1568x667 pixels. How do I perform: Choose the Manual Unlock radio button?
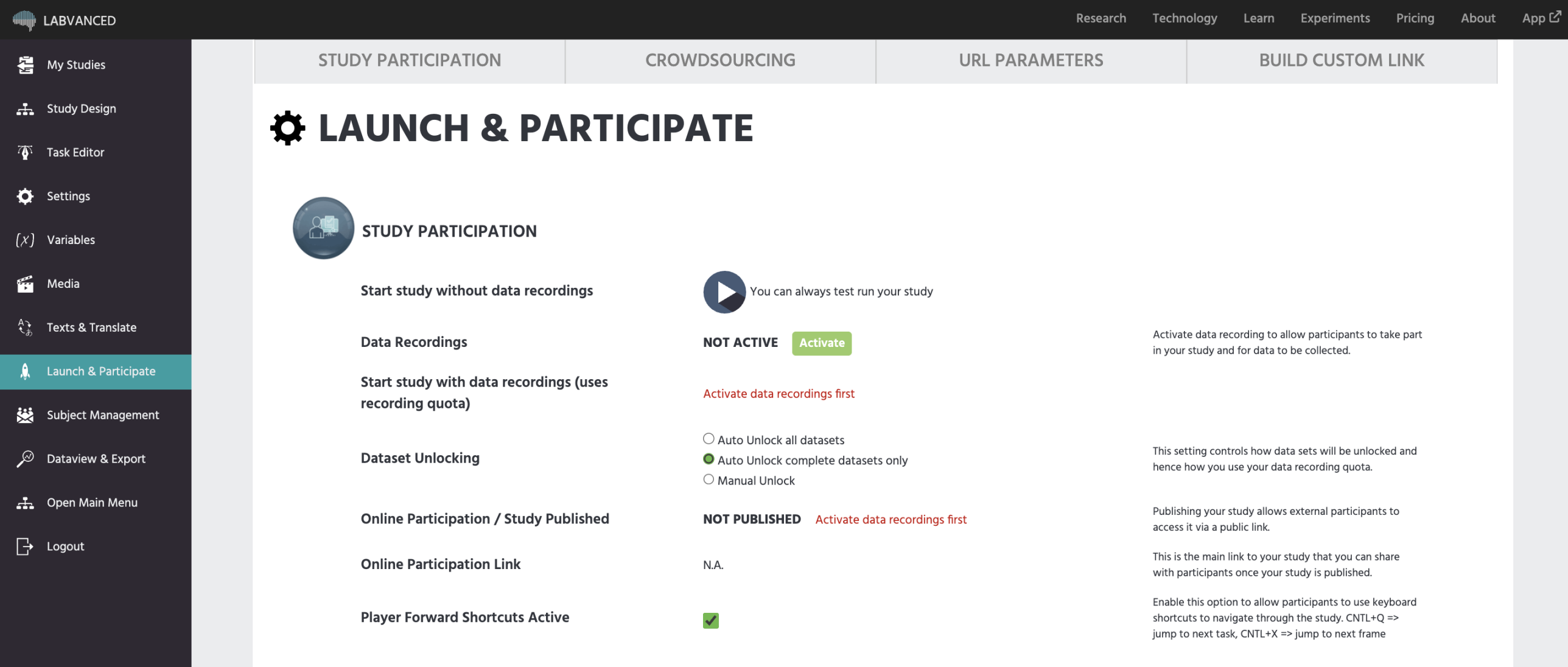click(x=709, y=480)
